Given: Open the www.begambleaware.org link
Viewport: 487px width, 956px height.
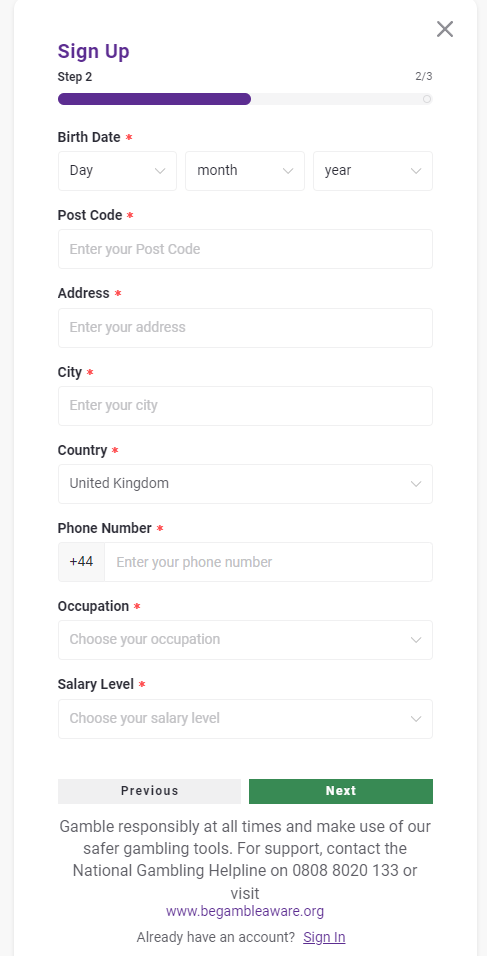Looking at the screenshot, I should 245,911.
